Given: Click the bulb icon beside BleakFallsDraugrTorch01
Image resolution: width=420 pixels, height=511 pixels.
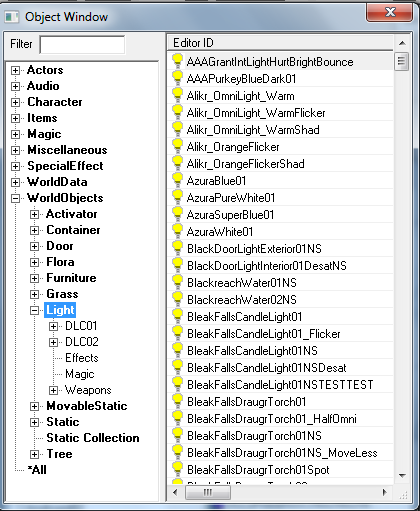Looking at the screenshot, I should 177,401.
